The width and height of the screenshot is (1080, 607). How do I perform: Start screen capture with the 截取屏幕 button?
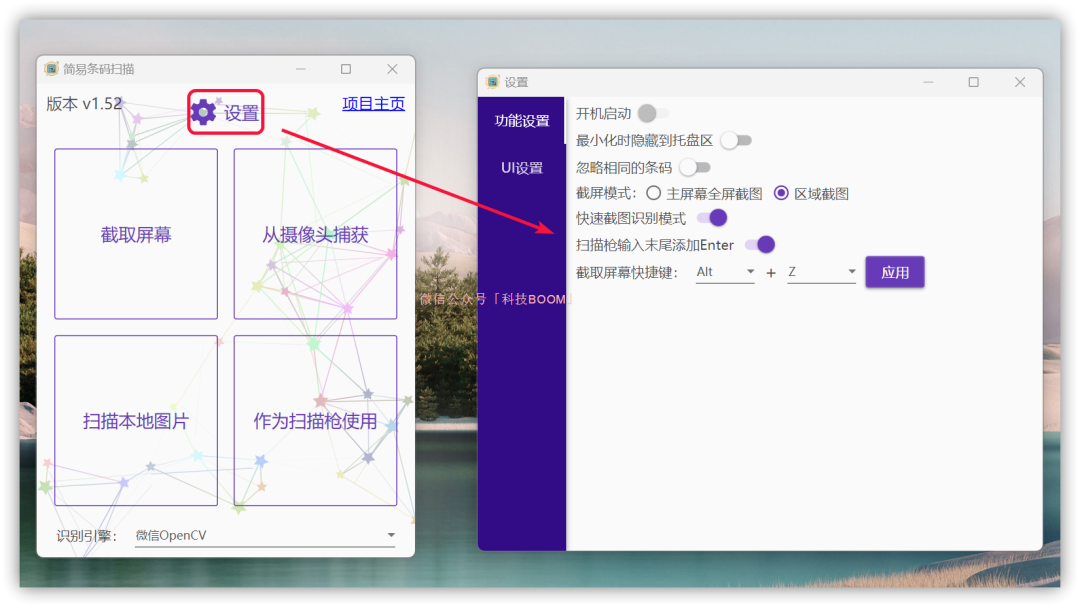(136, 234)
